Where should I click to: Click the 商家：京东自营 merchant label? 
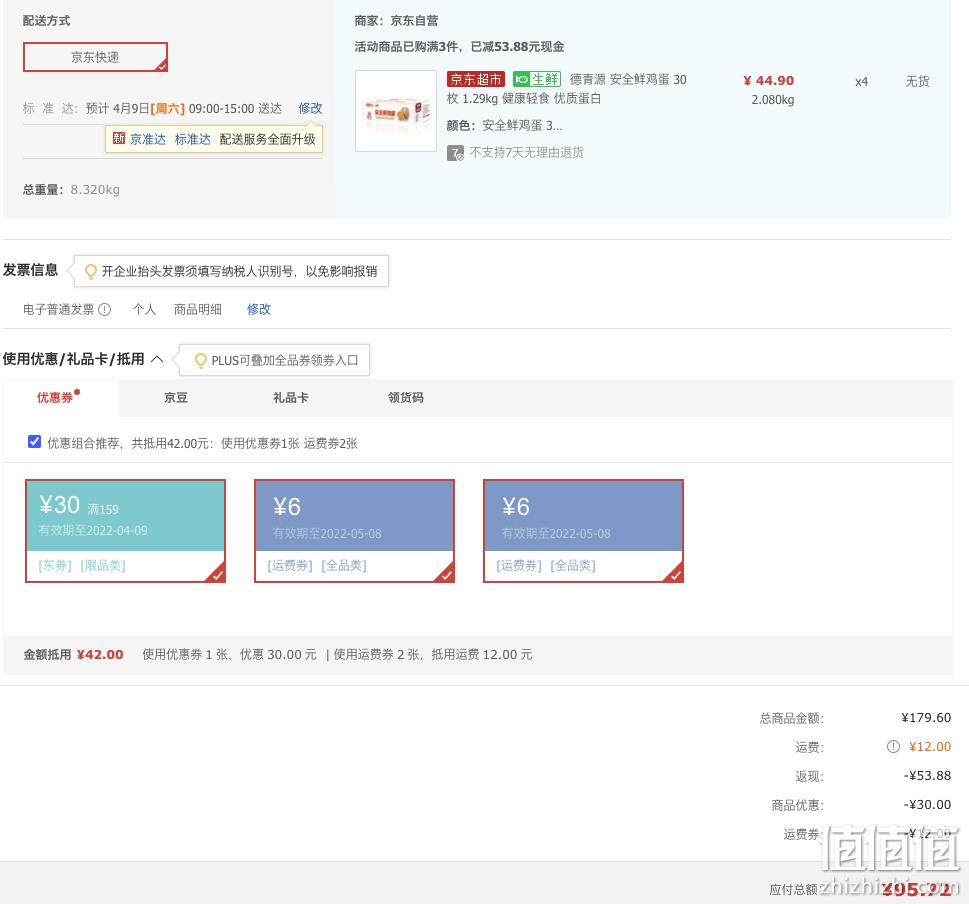pyautogui.click(x=396, y=20)
